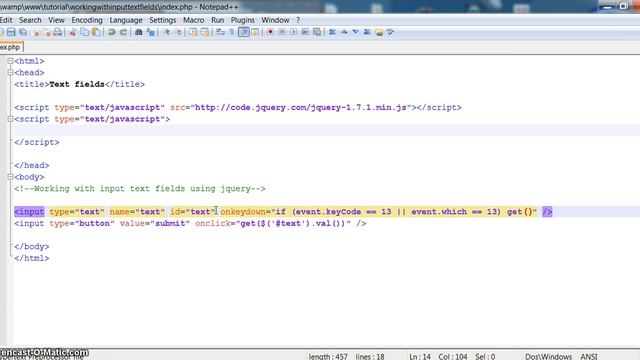Open the Language menu
The width and height of the screenshot is (640, 360).
click(126, 20)
